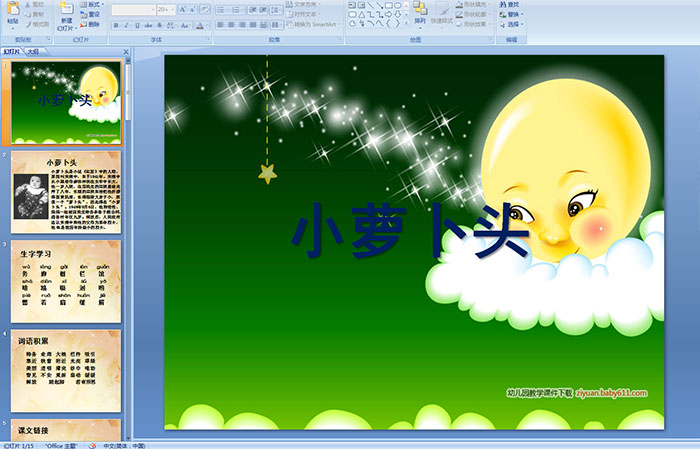700x449 pixels.
Task: Close the slides thumbnail pane
Action: pos(126,52)
